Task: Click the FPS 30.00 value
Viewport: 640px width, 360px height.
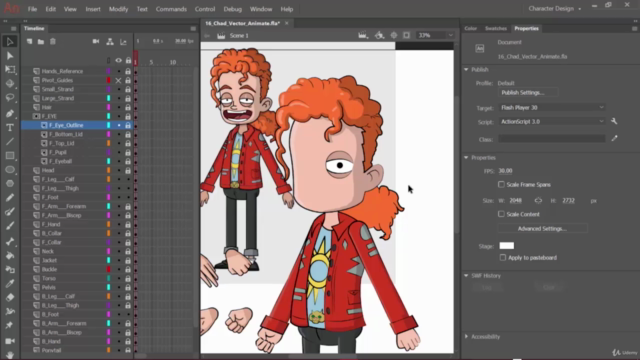Action: (505, 171)
